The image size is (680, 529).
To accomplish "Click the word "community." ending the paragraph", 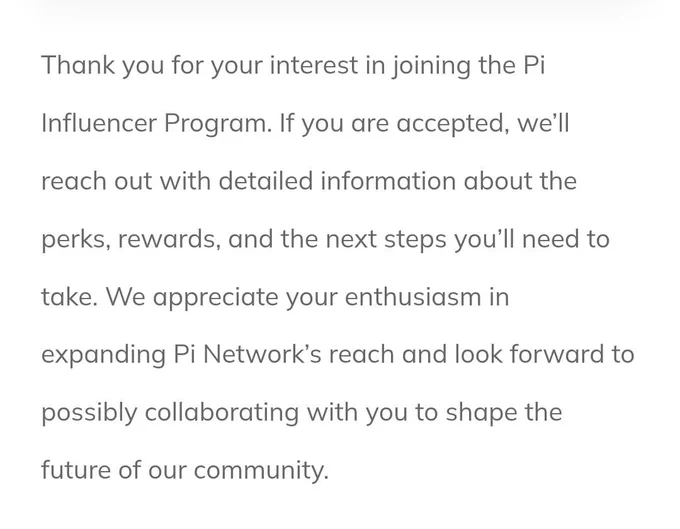I will coord(261,471).
